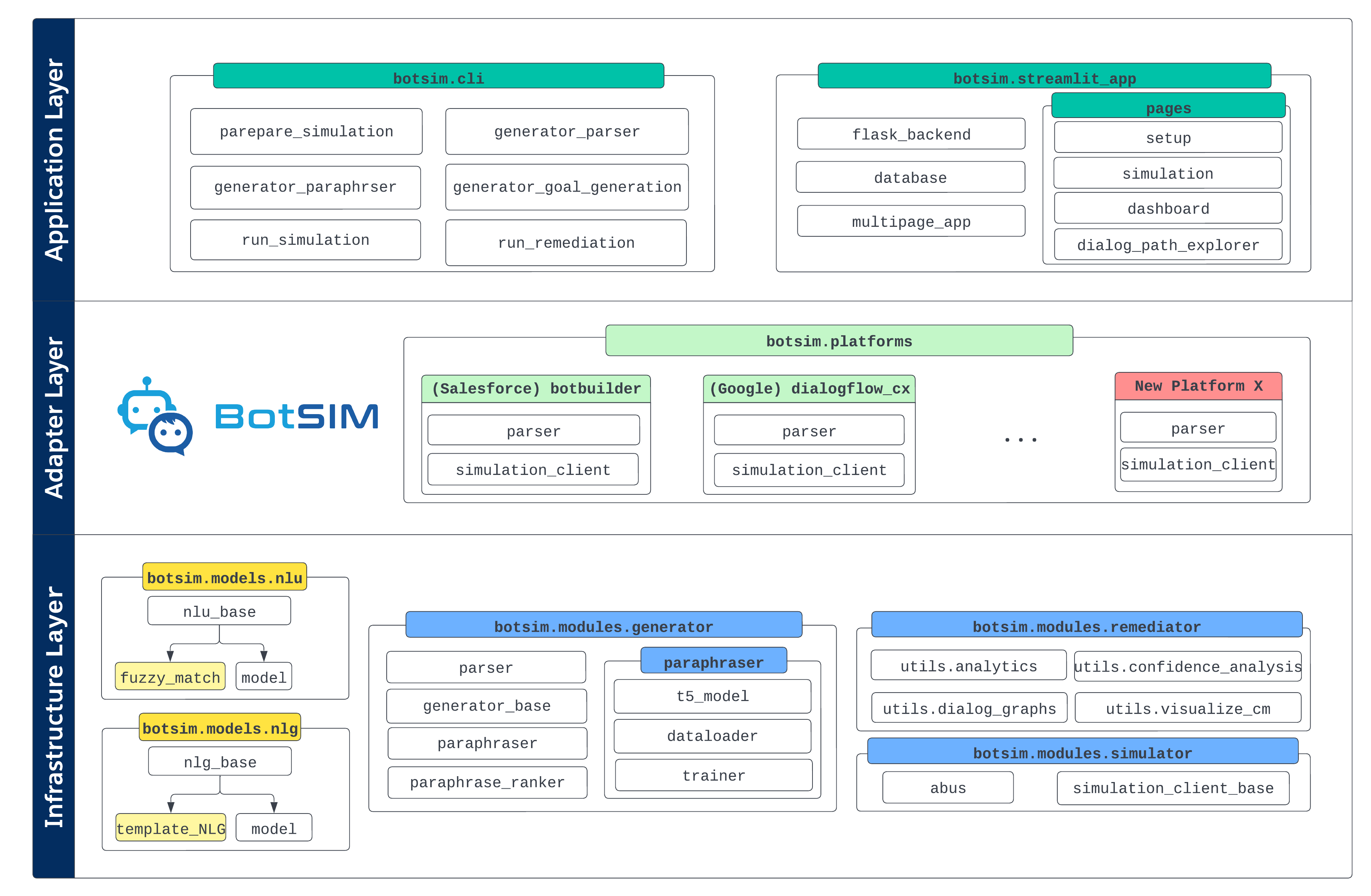Click simulation_client under New Platform X
Image resolution: width=1371 pixels, height=896 pixels.
[x=1198, y=464]
